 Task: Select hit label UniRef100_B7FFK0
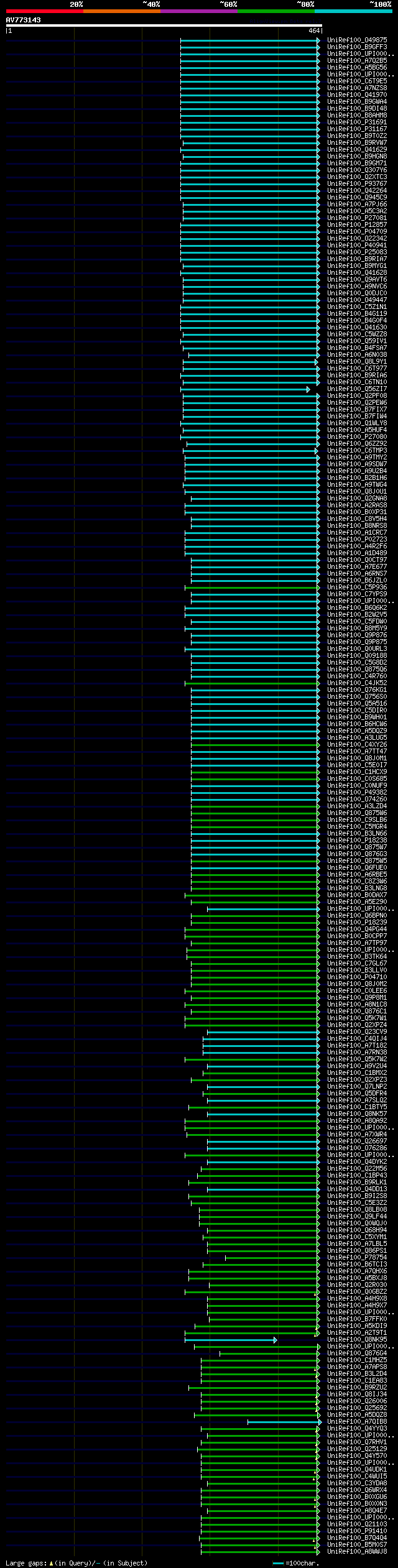pyautogui.click(x=357, y=1319)
